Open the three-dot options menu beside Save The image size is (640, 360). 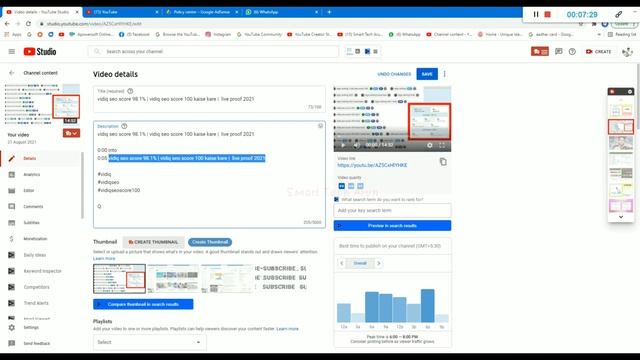(444, 74)
